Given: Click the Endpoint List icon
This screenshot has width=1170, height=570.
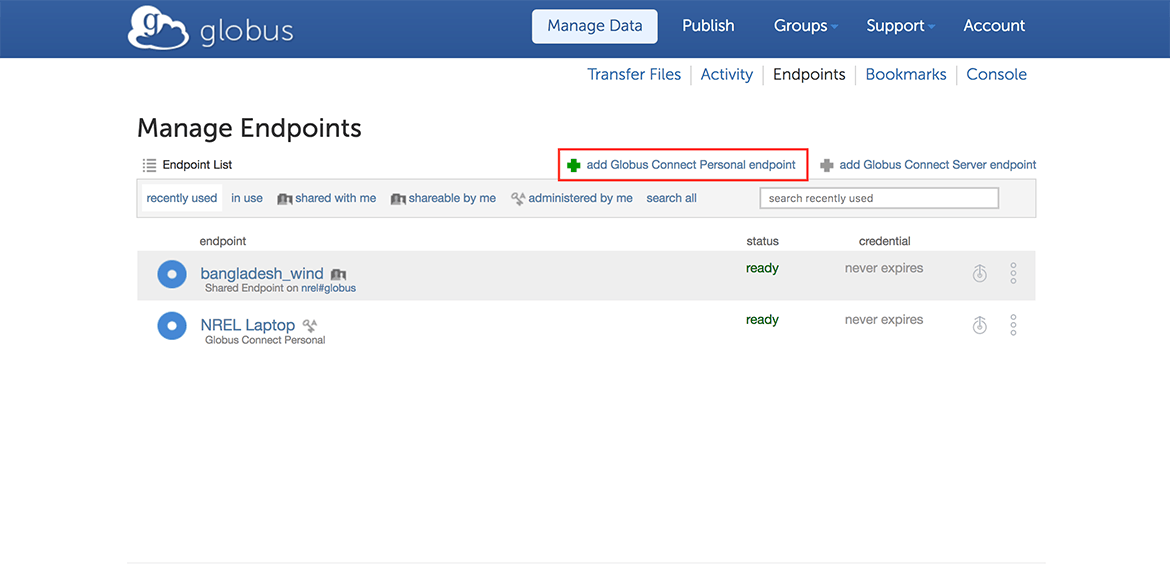Looking at the screenshot, I should [x=149, y=165].
